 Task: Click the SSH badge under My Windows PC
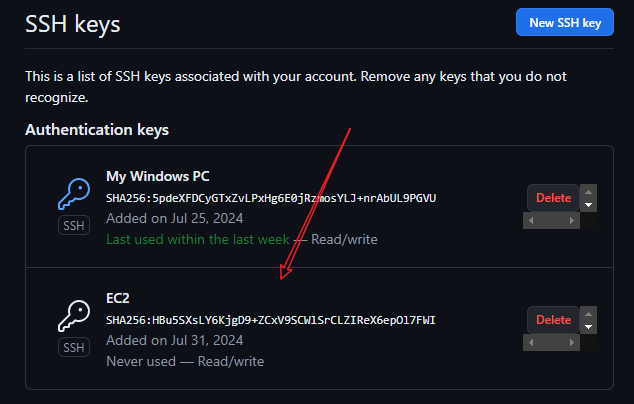[74, 226]
